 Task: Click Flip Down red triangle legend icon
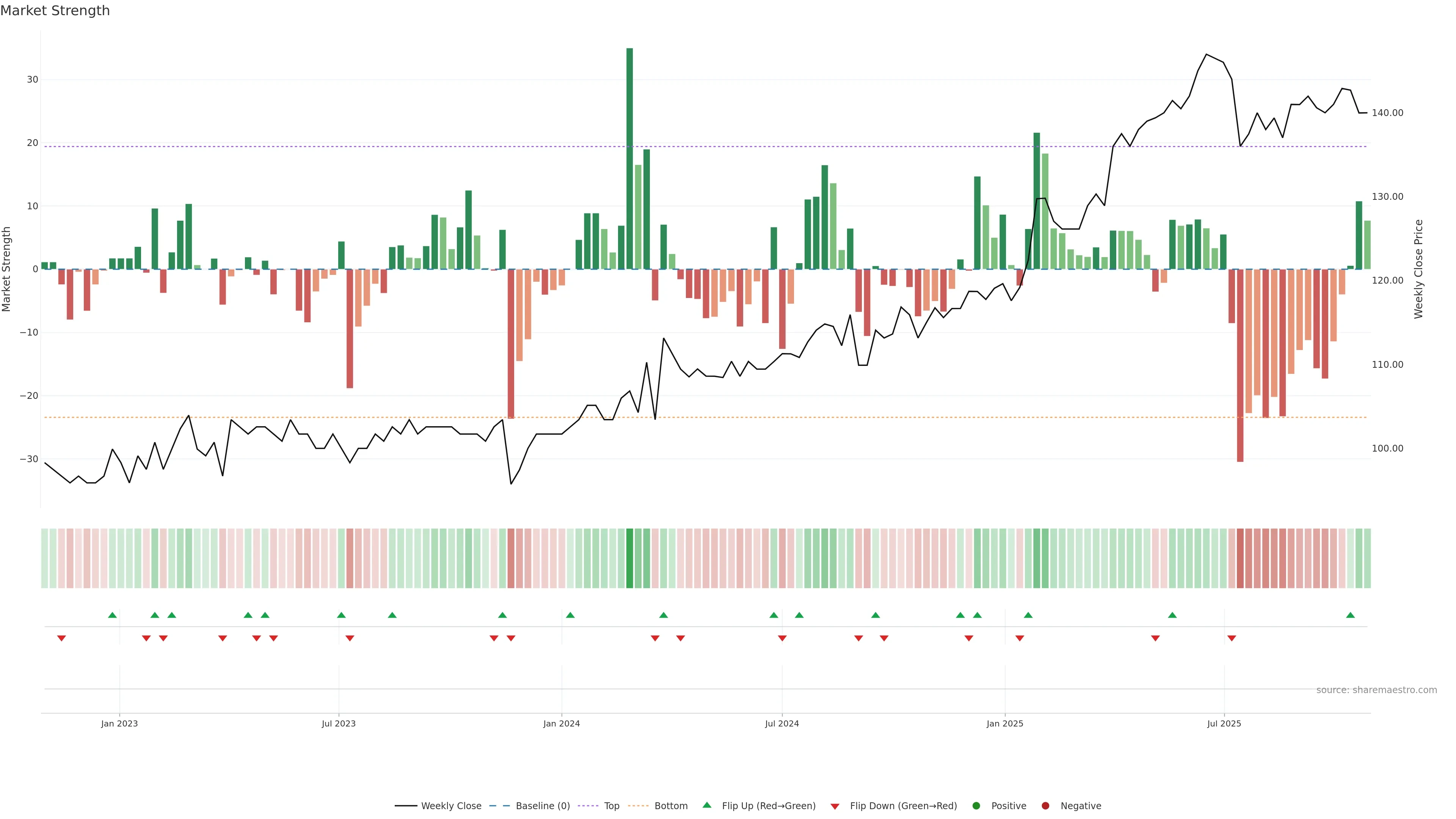(x=835, y=806)
